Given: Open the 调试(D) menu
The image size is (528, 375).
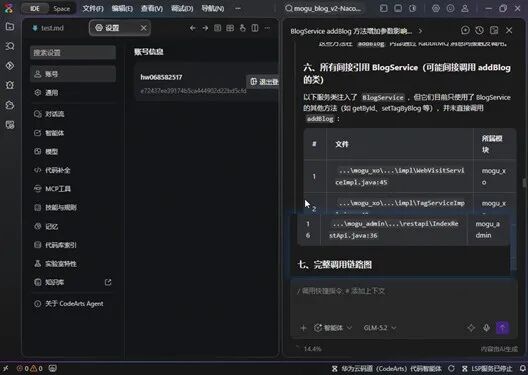Looking at the screenshot, I should coord(182,8).
